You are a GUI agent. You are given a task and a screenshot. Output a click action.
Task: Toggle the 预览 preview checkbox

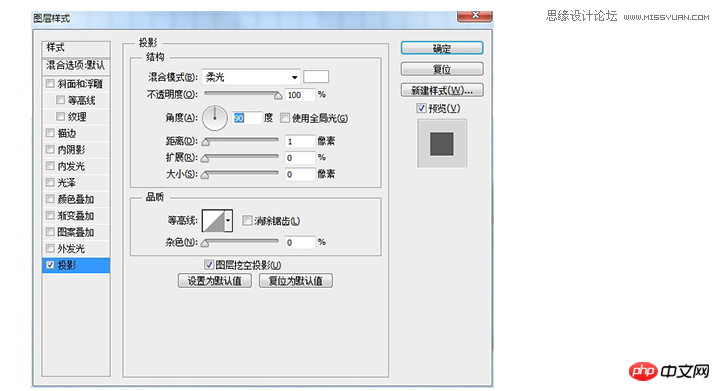pos(421,108)
